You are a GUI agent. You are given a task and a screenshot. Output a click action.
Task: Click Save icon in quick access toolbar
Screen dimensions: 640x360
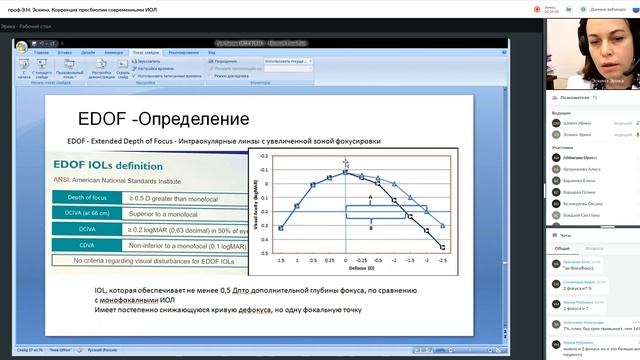[x=34, y=43]
